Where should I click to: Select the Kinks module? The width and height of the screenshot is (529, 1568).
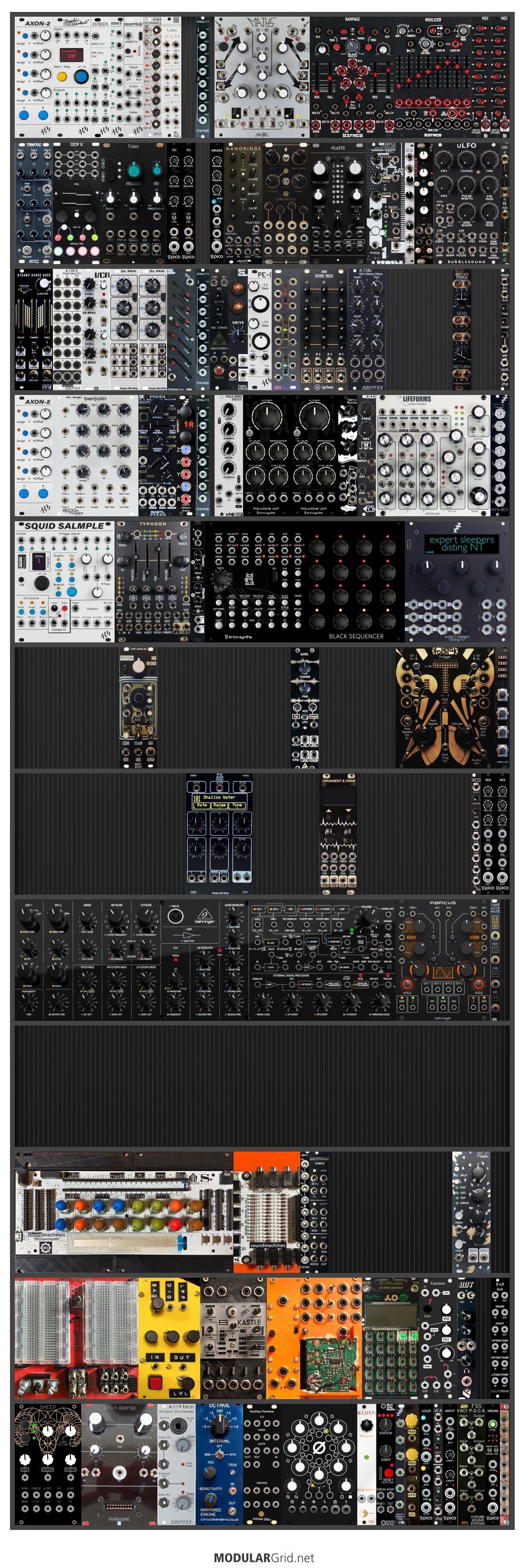pyautogui.click(x=319, y=1212)
